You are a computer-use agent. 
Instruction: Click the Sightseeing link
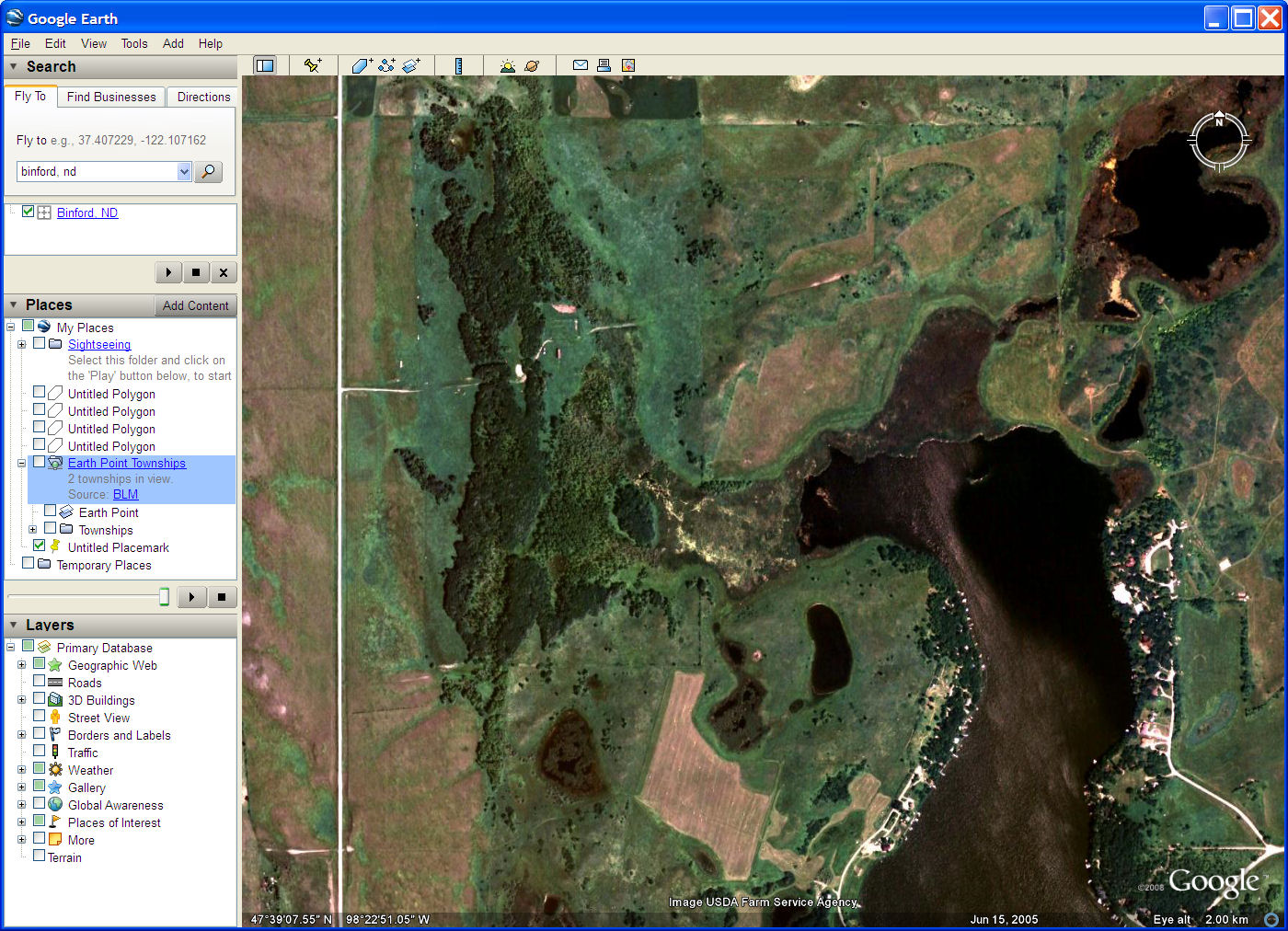tap(99, 344)
